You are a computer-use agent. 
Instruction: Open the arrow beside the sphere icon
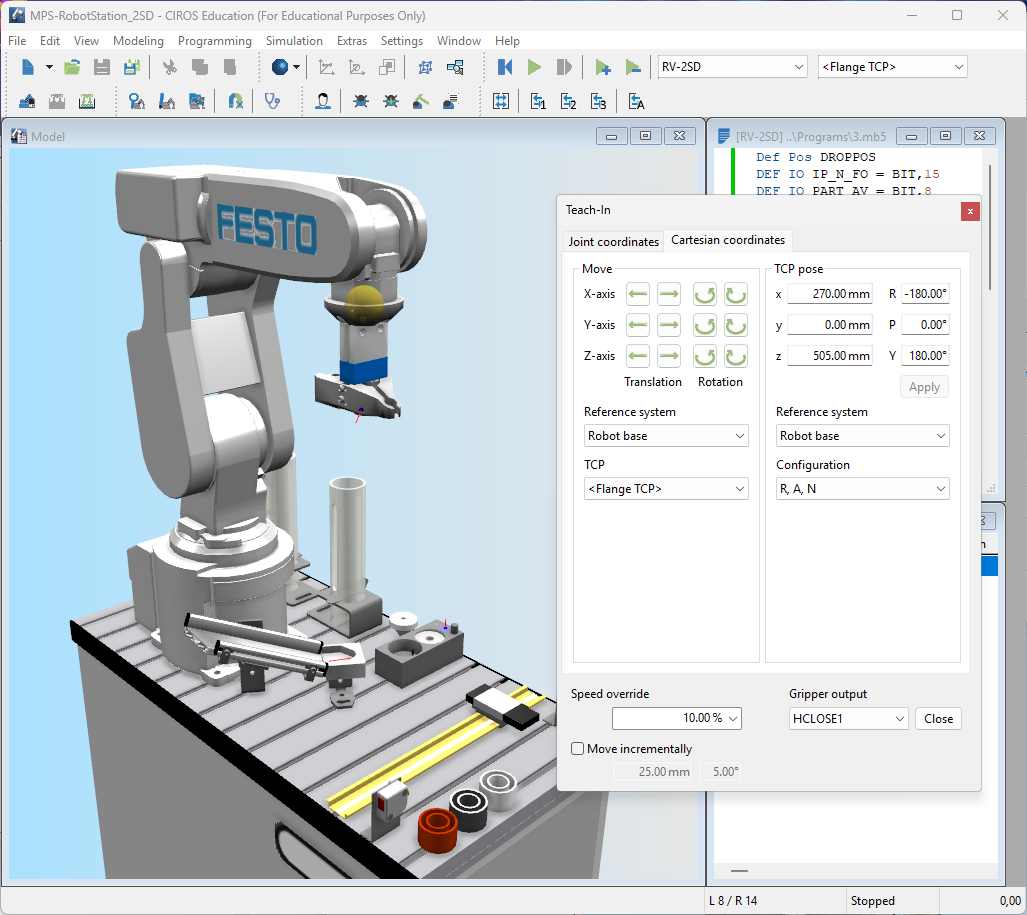[x=297, y=67]
